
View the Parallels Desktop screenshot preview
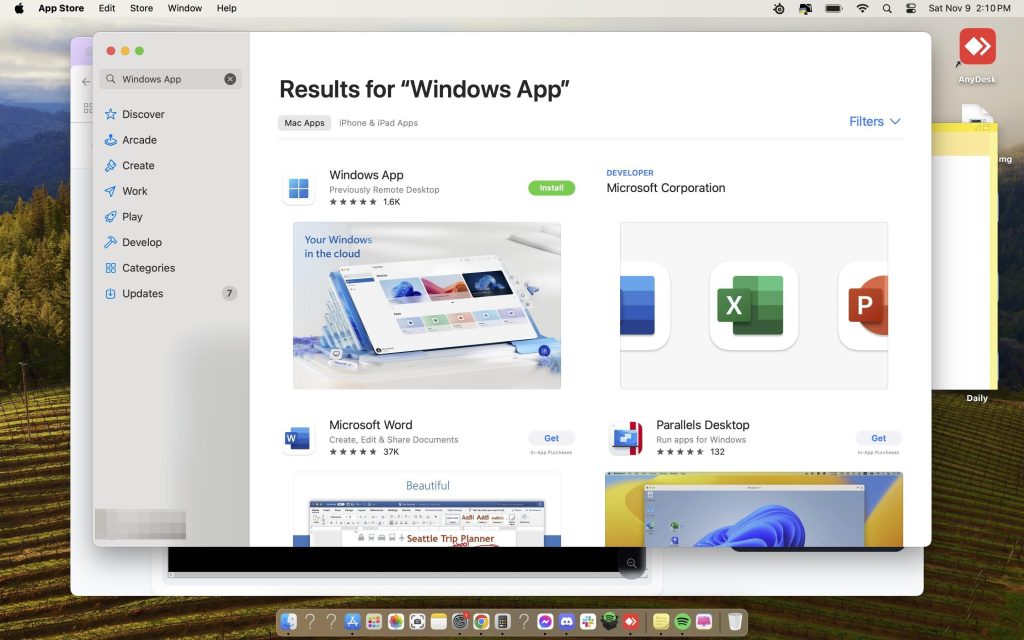[754, 509]
